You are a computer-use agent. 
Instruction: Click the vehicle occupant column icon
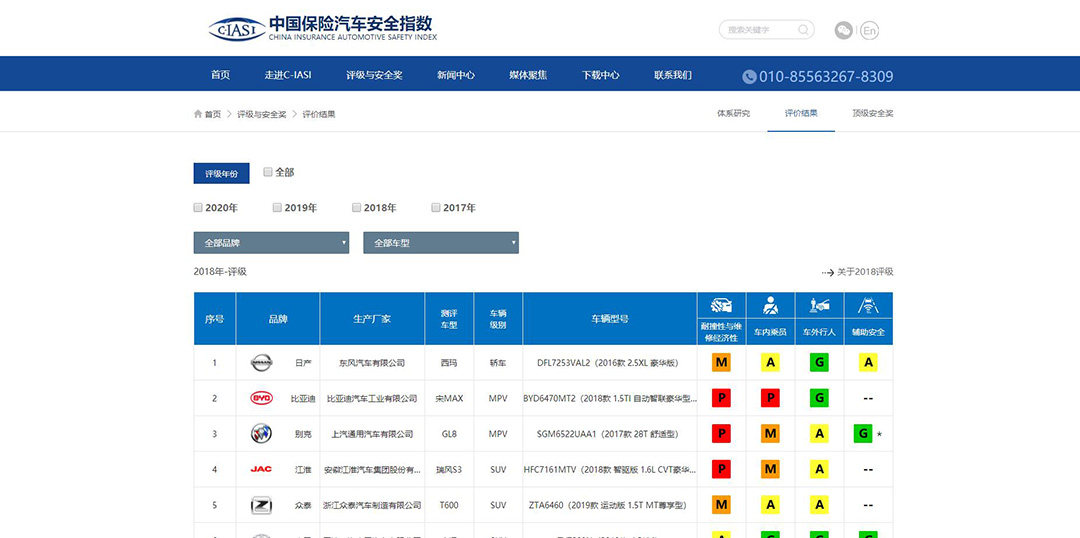[770, 306]
